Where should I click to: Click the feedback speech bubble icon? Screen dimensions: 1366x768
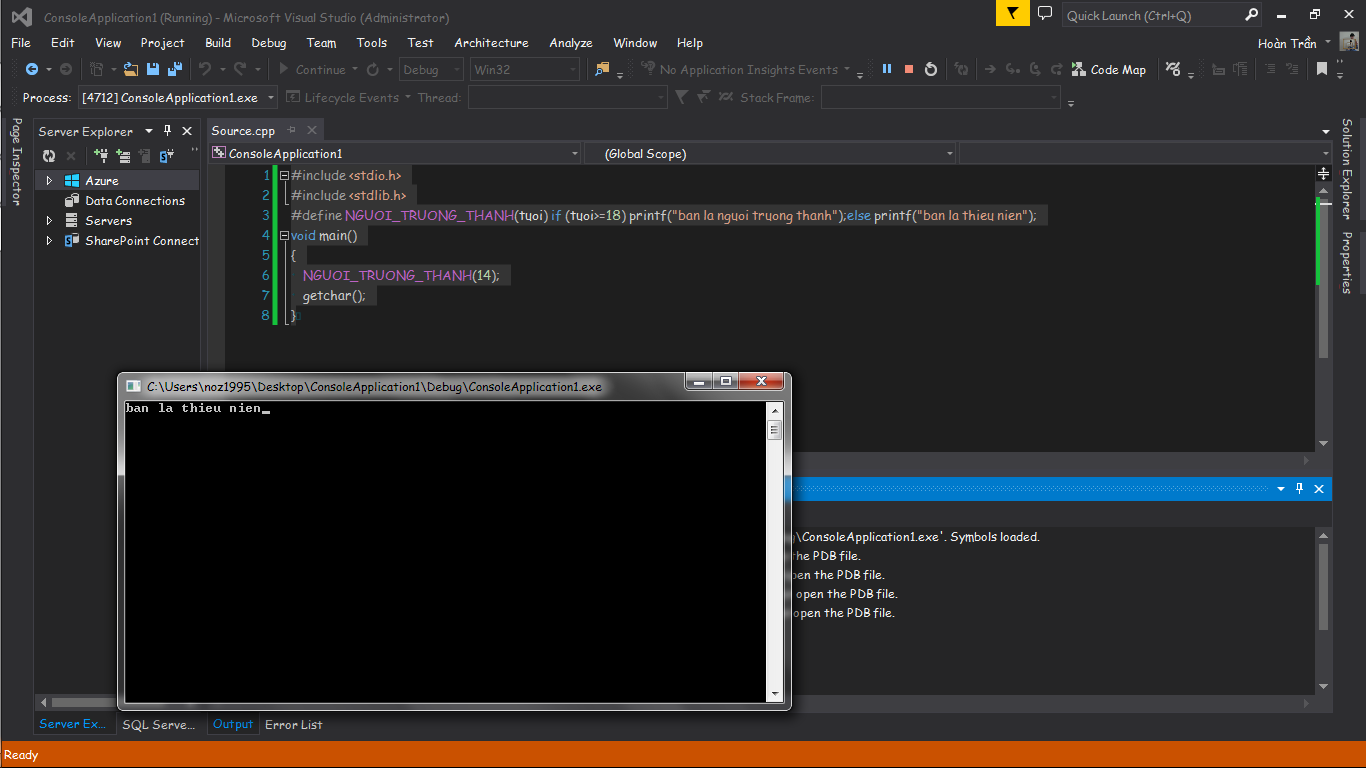pyautogui.click(x=1045, y=14)
